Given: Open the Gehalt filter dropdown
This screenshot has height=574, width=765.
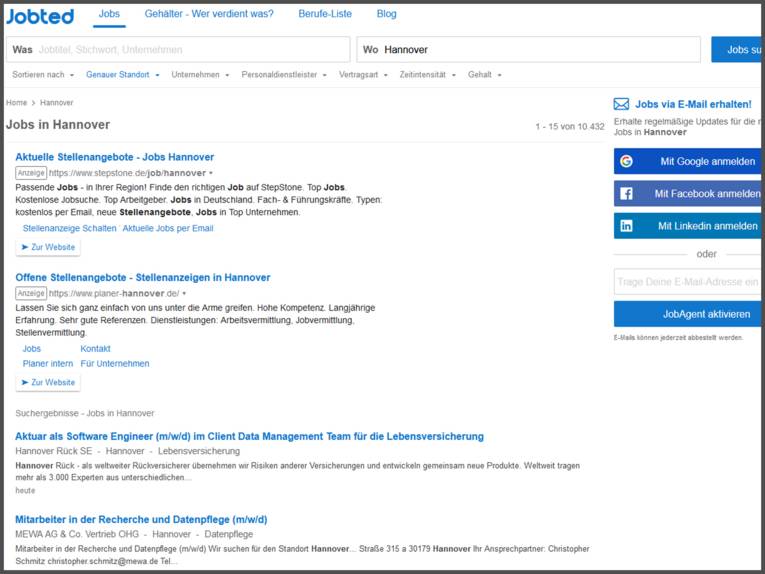Looking at the screenshot, I should [484, 75].
